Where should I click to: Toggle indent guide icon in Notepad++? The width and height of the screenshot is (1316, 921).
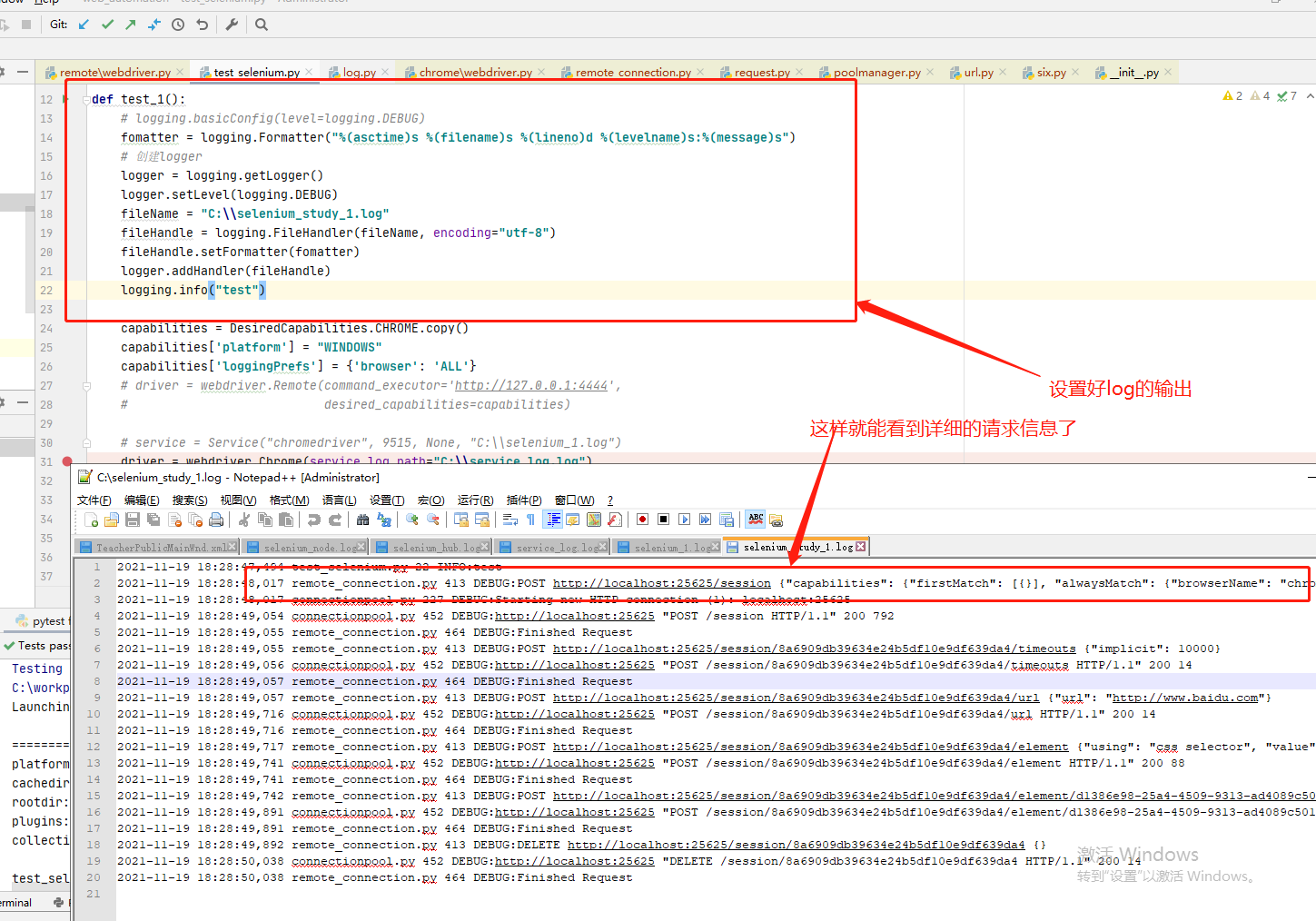click(552, 520)
